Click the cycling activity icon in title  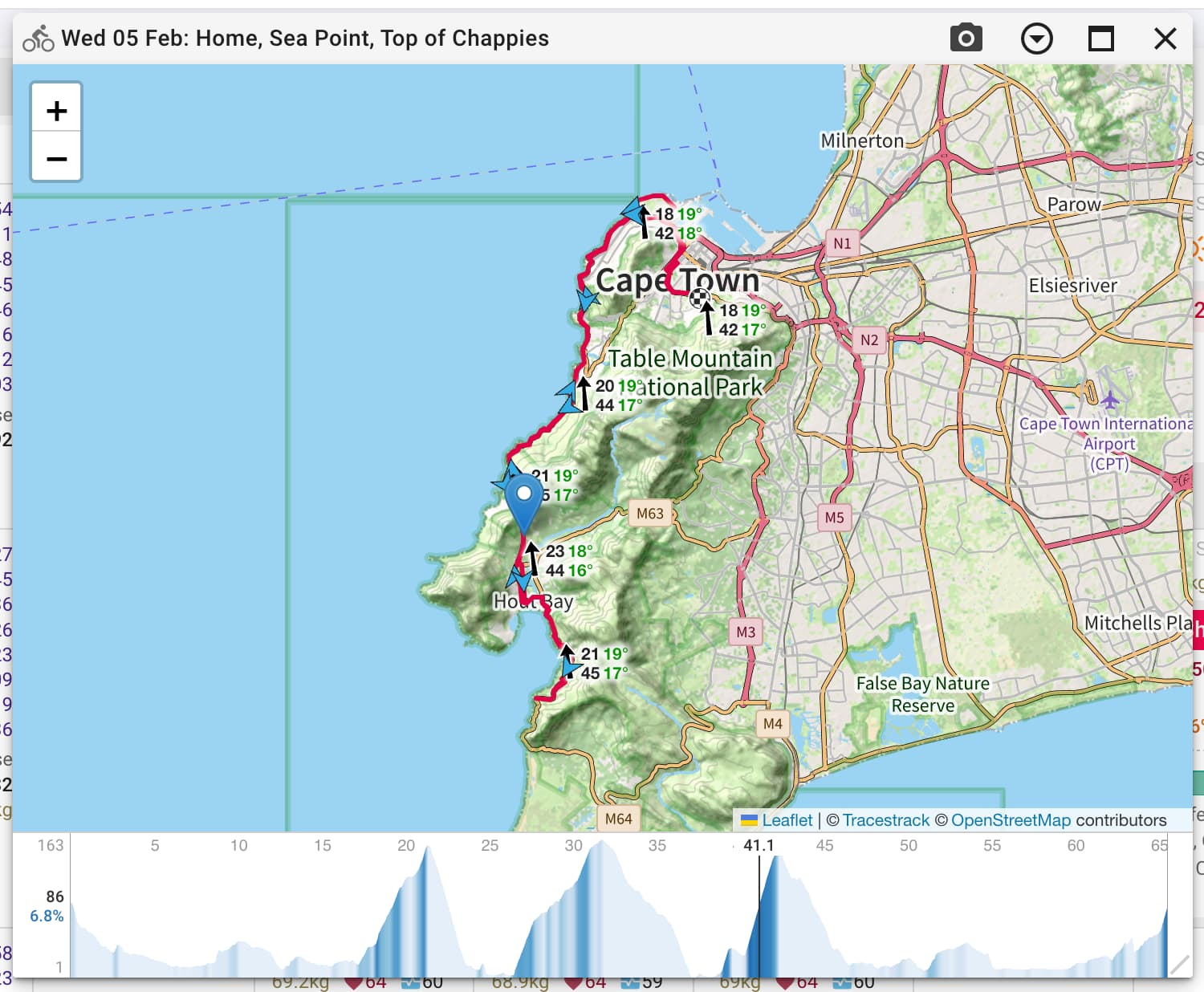[38, 38]
